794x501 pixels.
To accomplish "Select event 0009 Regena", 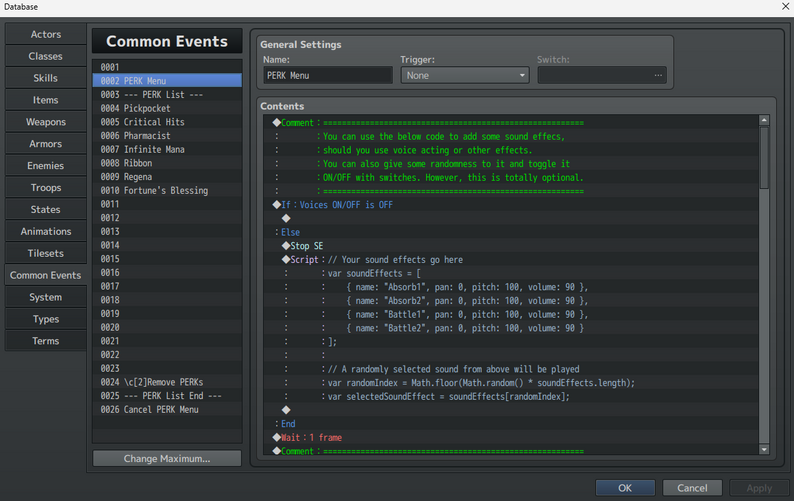I will pyautogui.click(x=167, y=176).
